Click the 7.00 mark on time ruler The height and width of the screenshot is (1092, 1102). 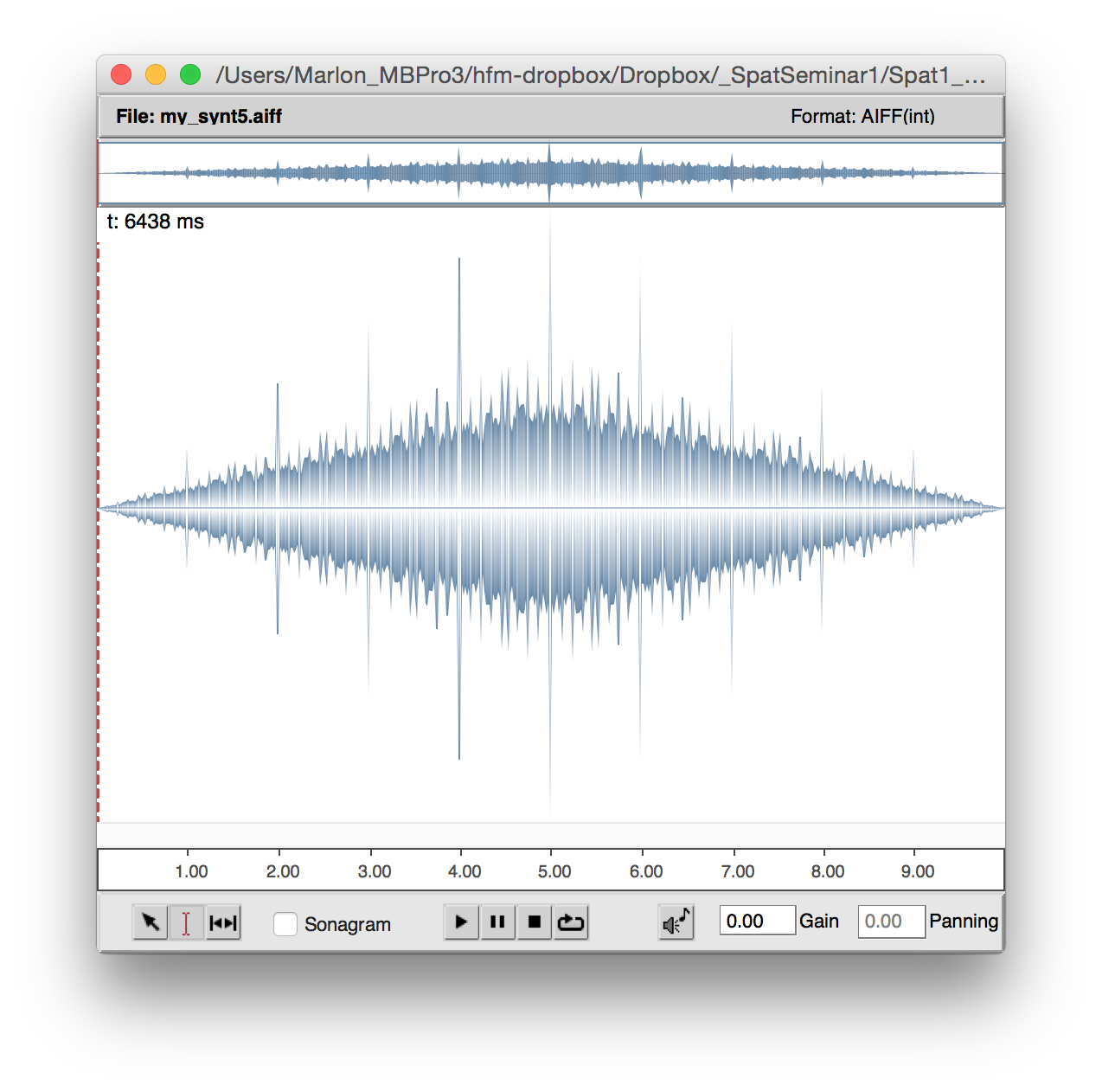coord(738,871)
